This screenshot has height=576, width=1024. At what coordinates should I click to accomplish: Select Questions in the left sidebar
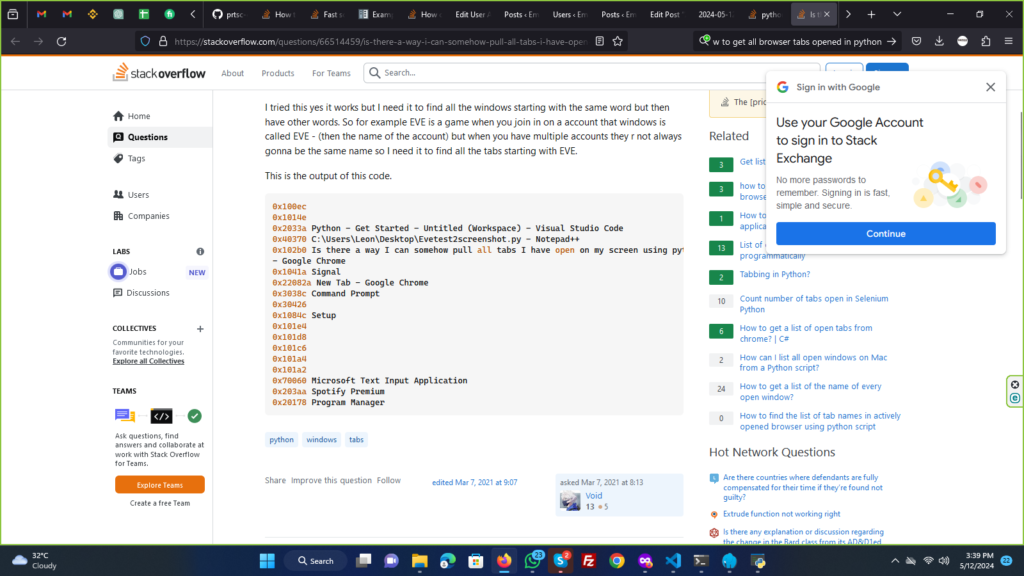(147, 137)
